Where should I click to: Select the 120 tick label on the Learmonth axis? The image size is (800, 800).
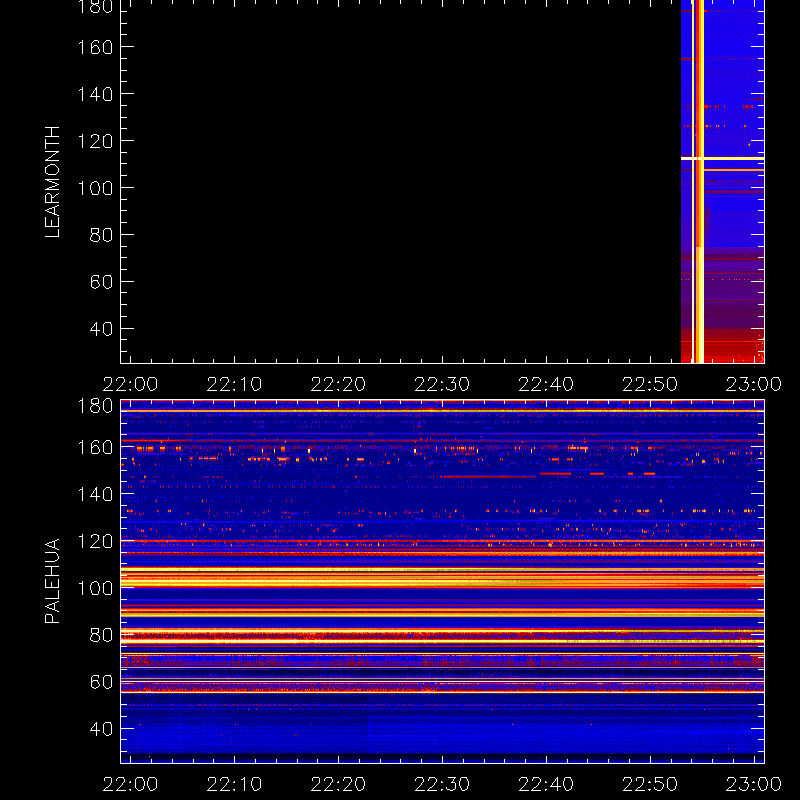pos(95,141)
